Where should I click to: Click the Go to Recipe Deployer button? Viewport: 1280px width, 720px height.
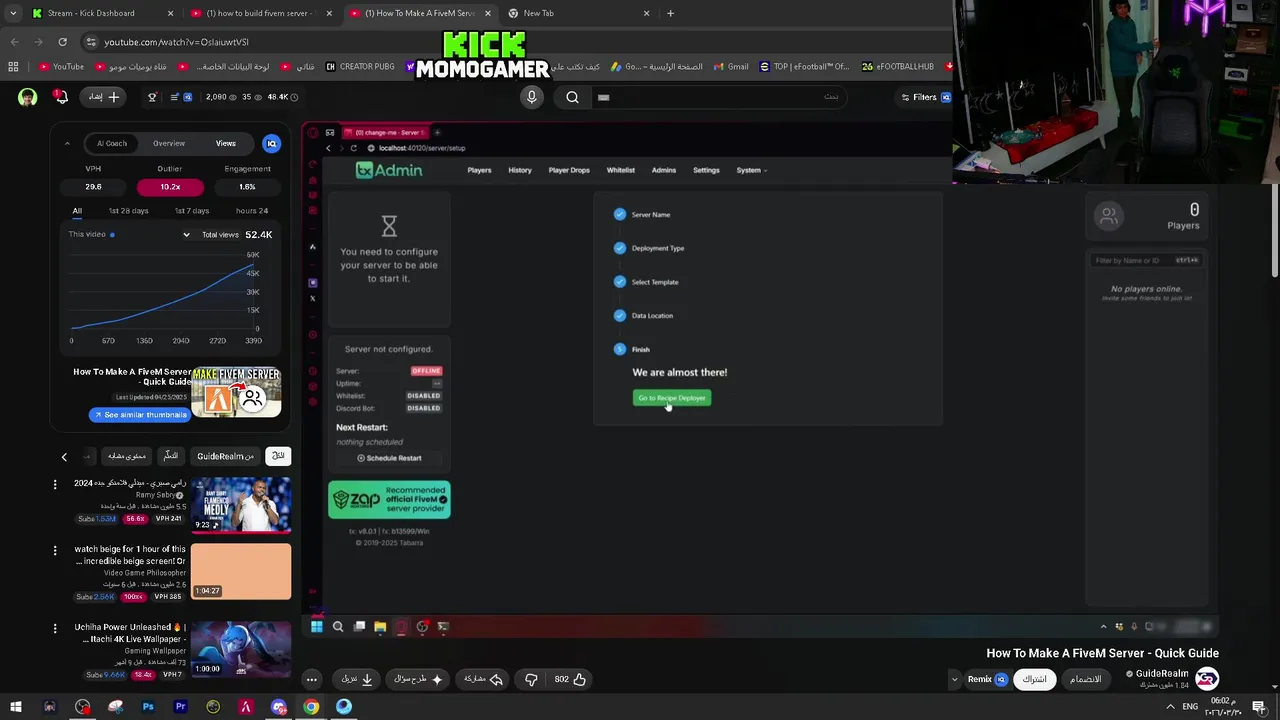(672, 398)
